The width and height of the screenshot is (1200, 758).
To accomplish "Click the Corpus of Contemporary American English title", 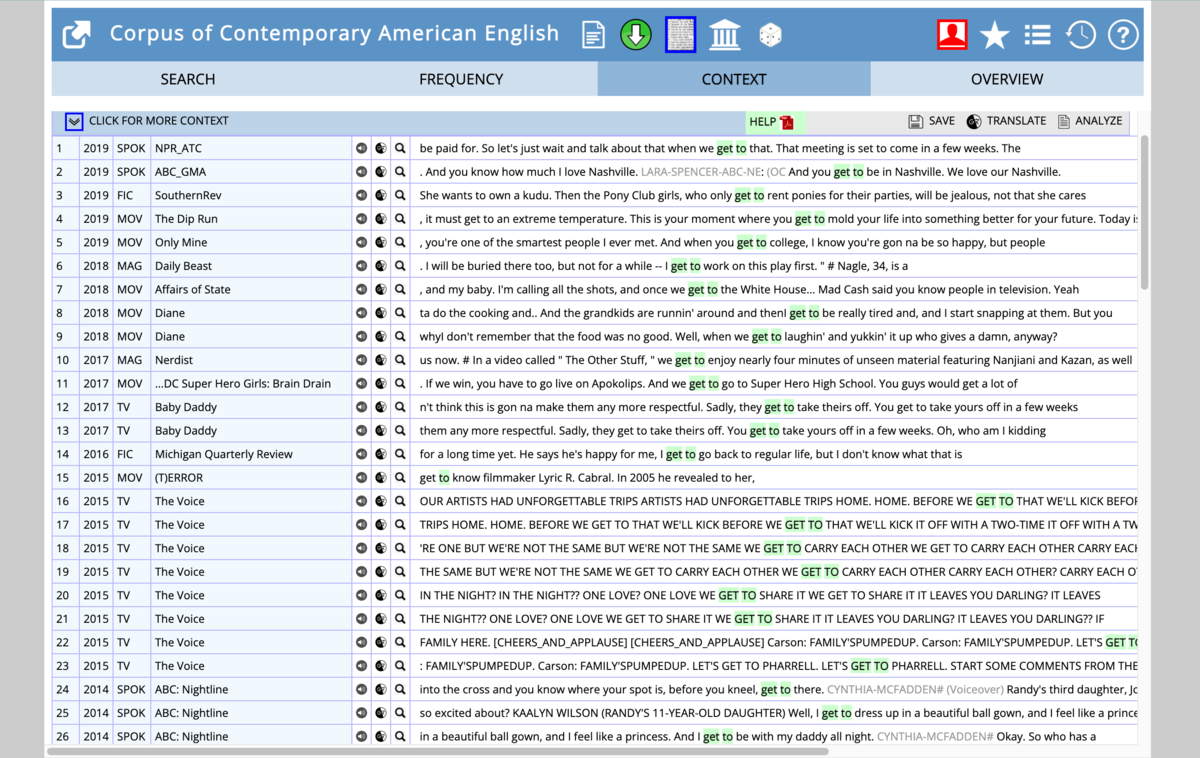I will pyautogui.click(x=334, y=33).
